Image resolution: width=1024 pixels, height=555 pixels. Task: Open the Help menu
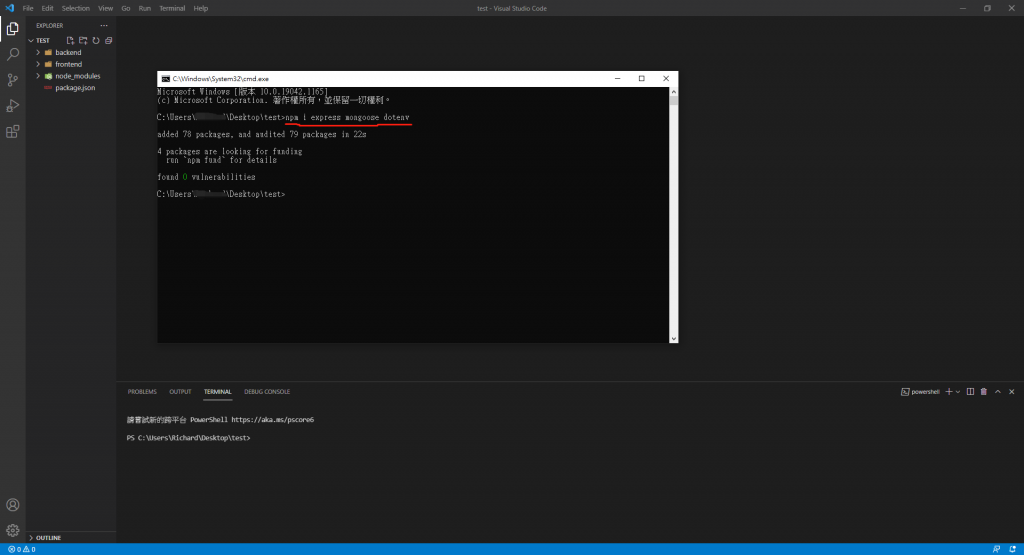pos(200,8)
